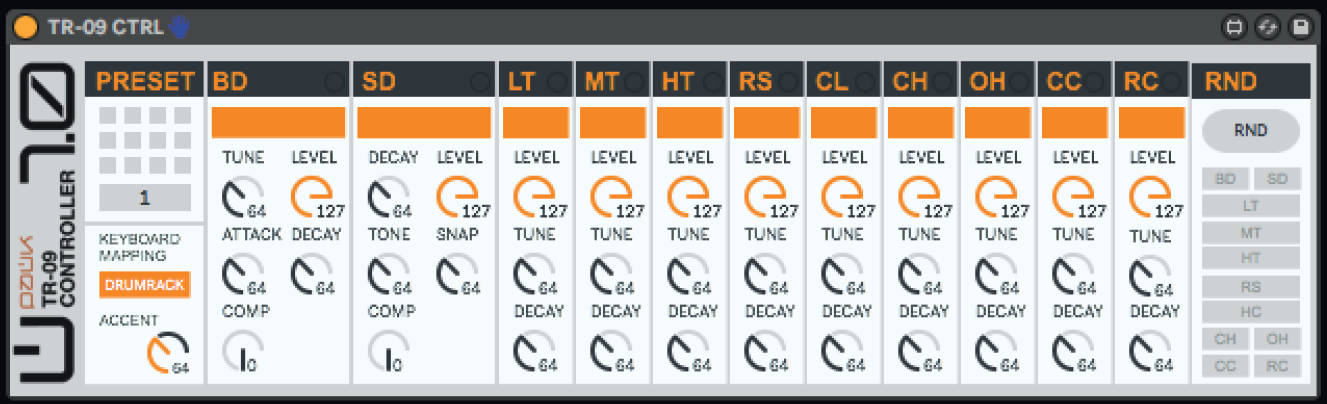Click the round indicator in the SD header
The height and width of the screenshot is (404, 1327).
[x=481, y=82]
